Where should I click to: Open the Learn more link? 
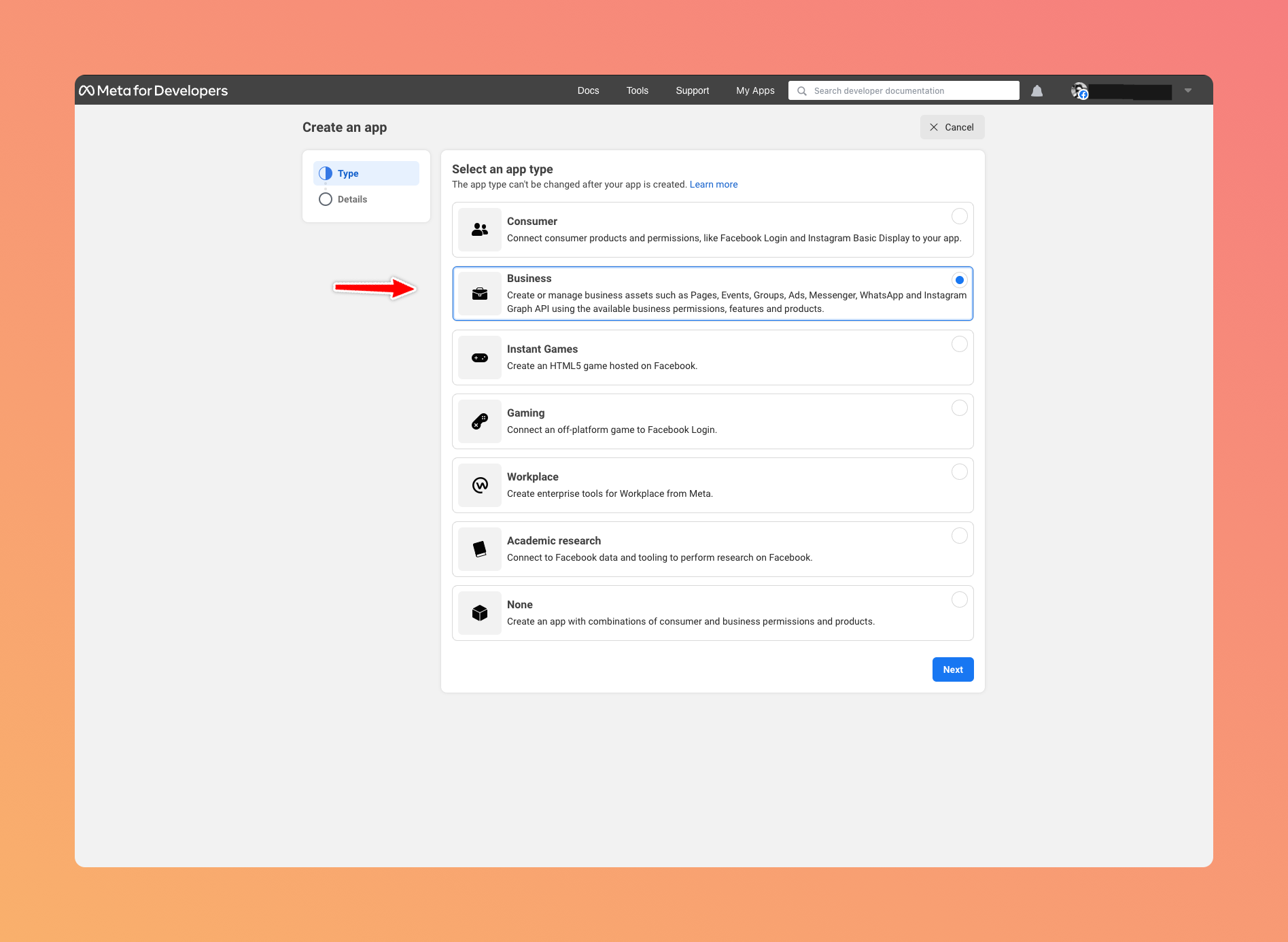point(713,184)
